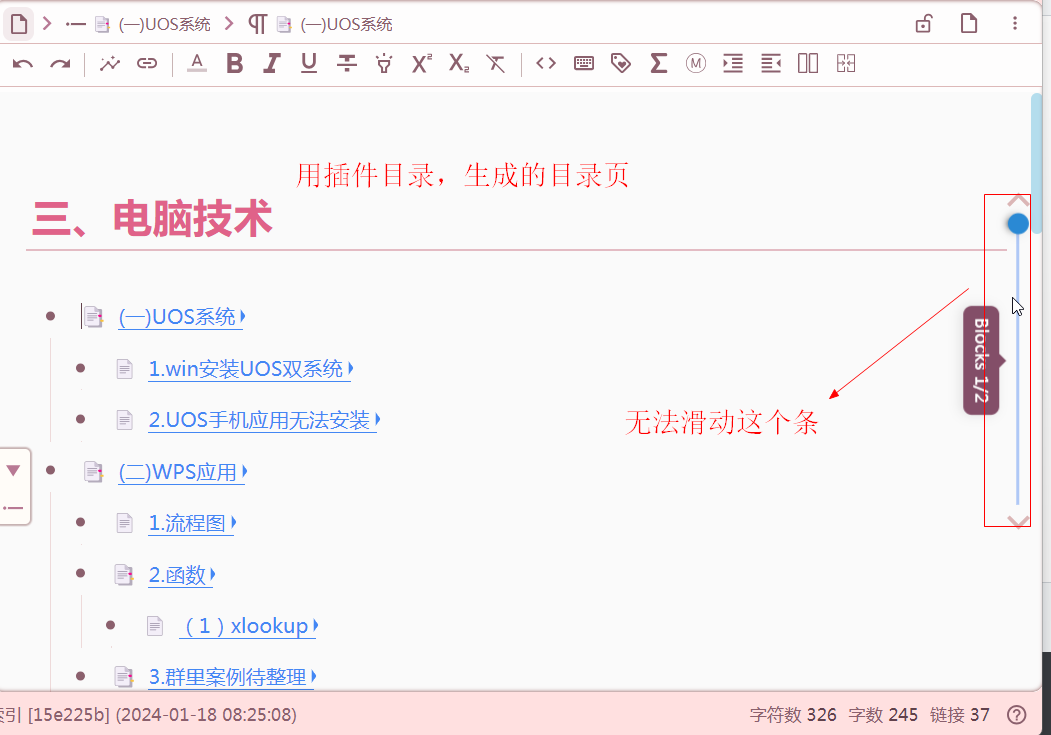The width and height of the screenshot is (1051, 735).
Task: Click bullet of （1）xlookup item
Action: coord(111,625)
